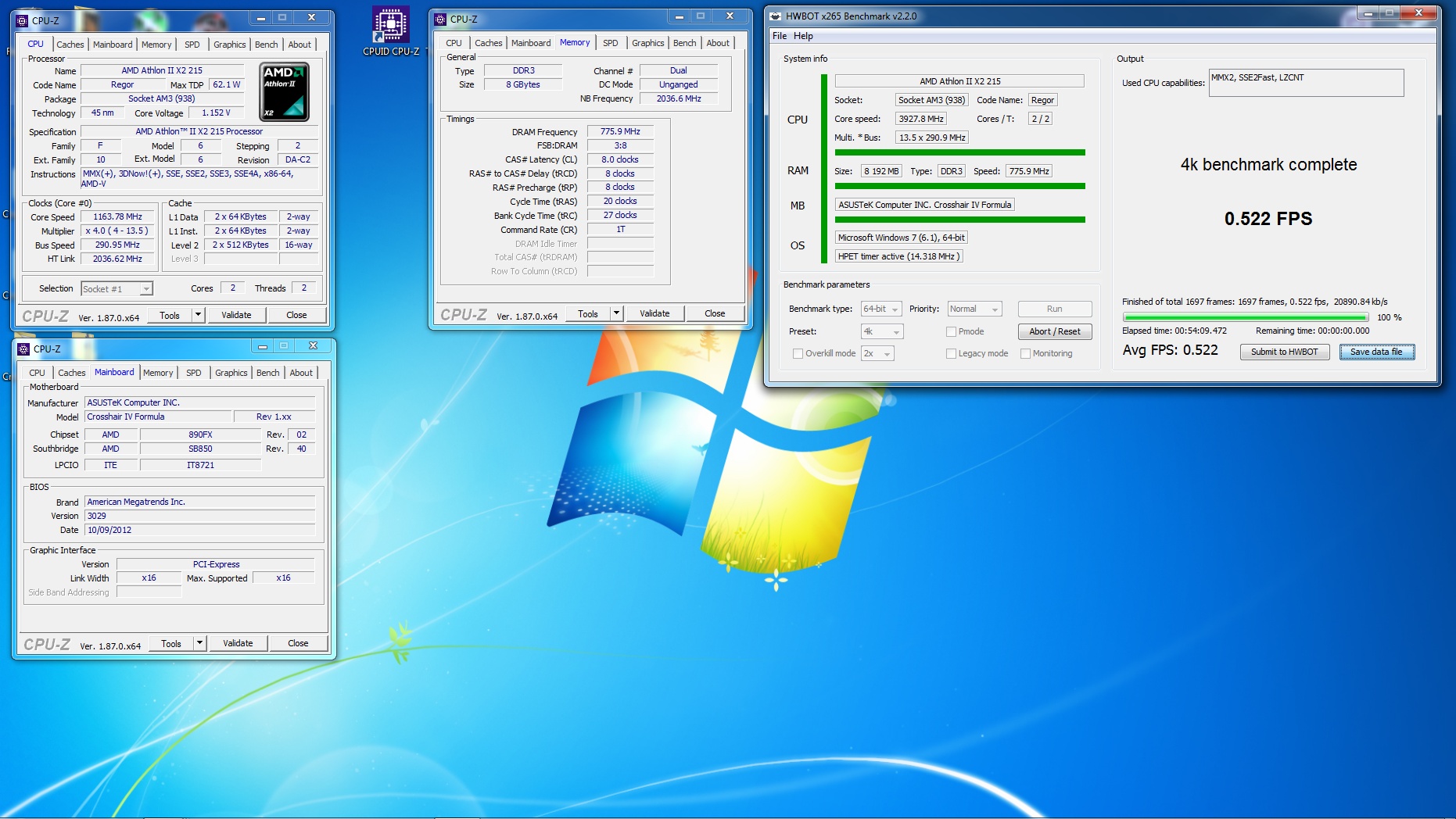Open the File menu in HWBOT x265
The height and width of the screenshot is (819, 1456).
(x=780, y=36)
